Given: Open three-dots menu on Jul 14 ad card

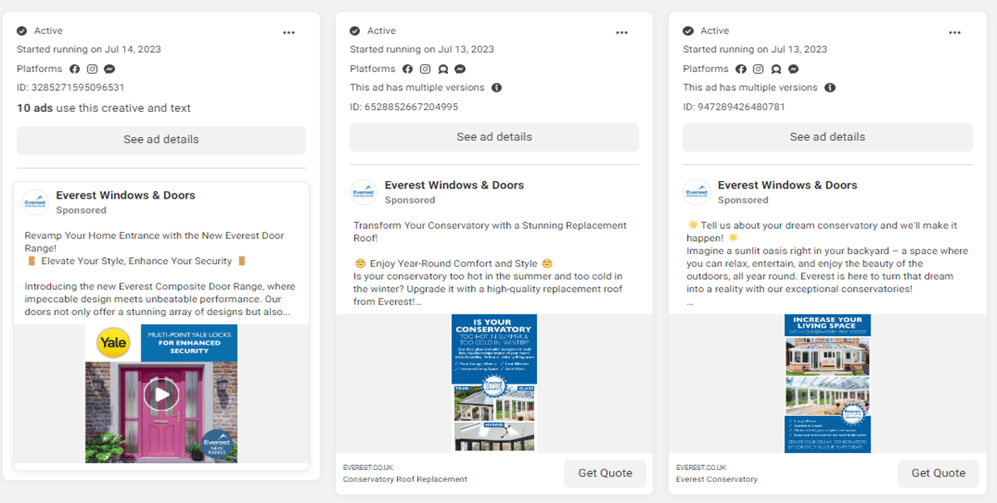Looking at the screenshot, I should (289, 32).
